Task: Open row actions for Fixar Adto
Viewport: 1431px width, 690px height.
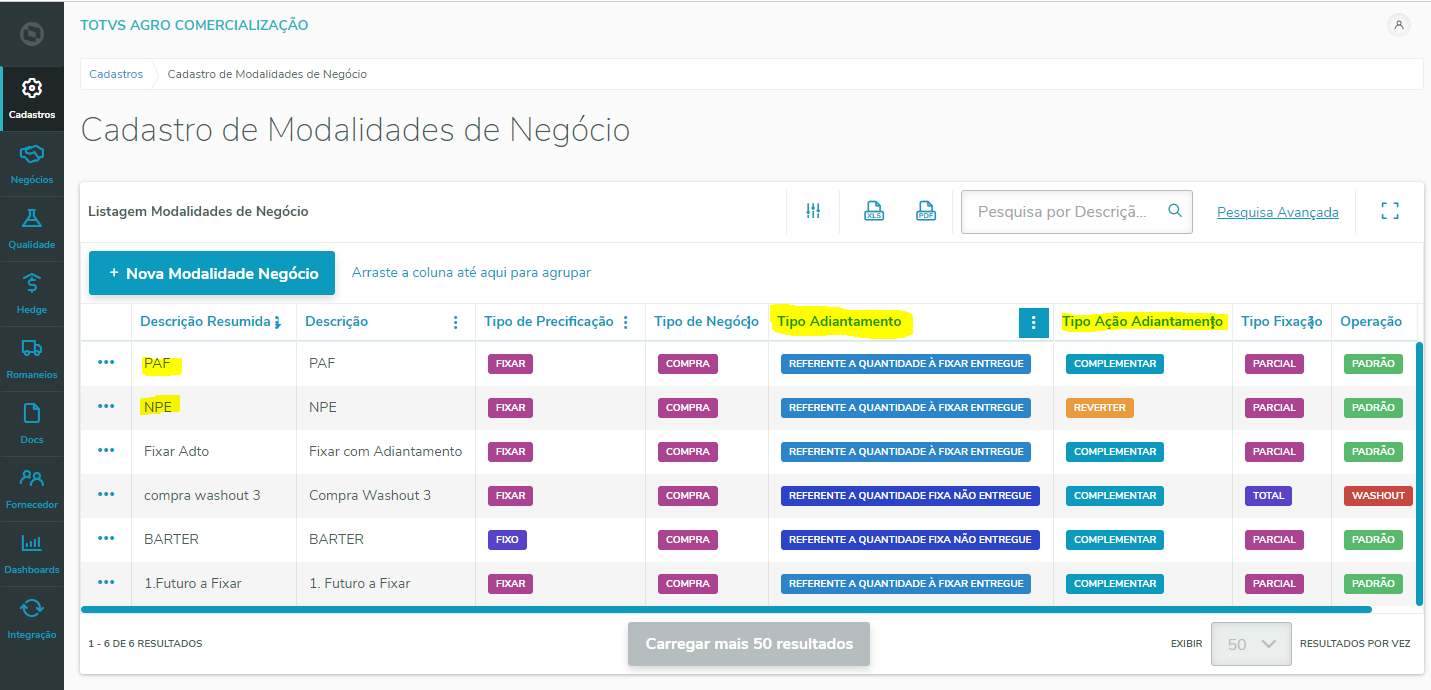Action: pyautogui.click(x=106, y=450)
